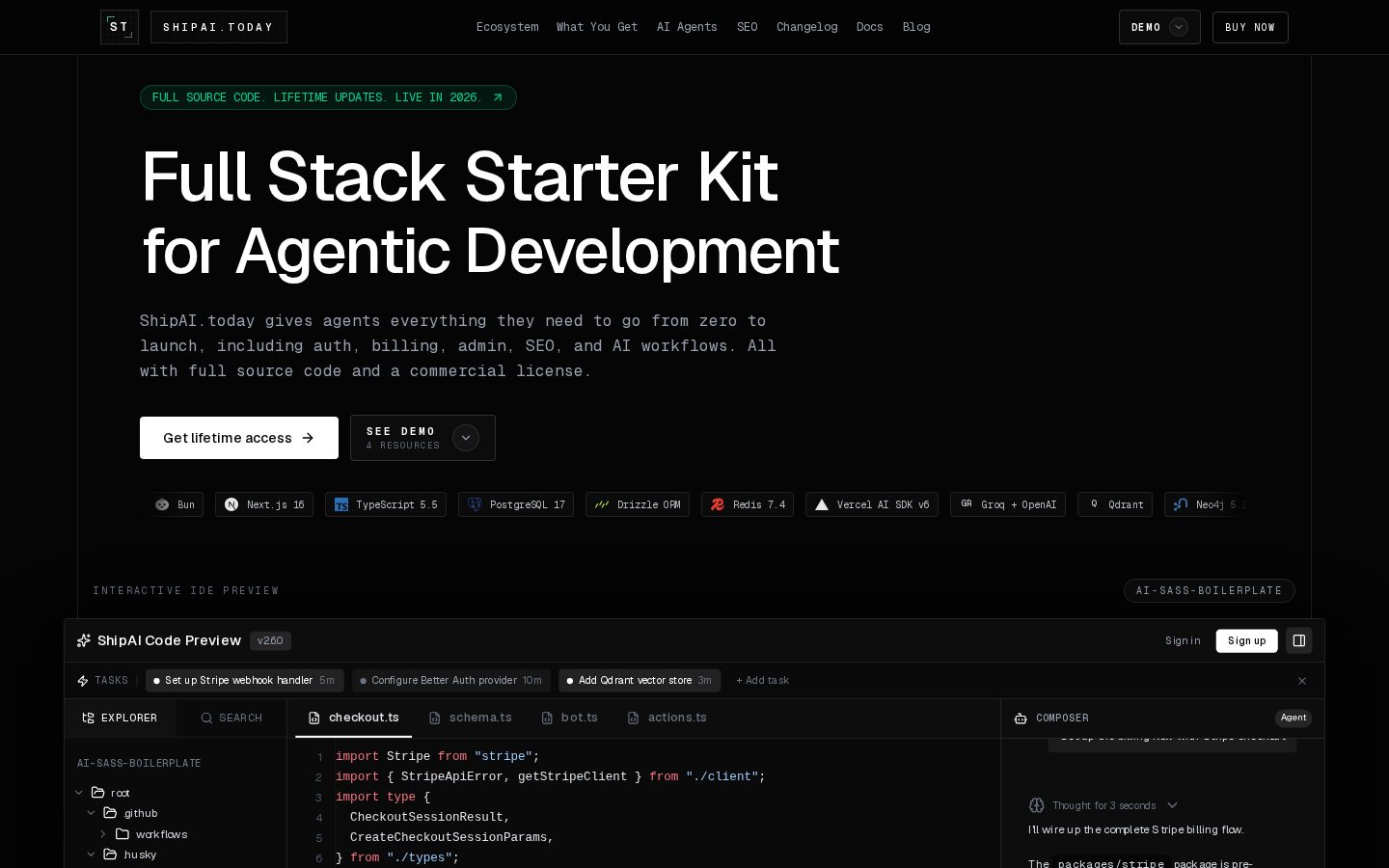Open the AI Agents nav item

687,27
